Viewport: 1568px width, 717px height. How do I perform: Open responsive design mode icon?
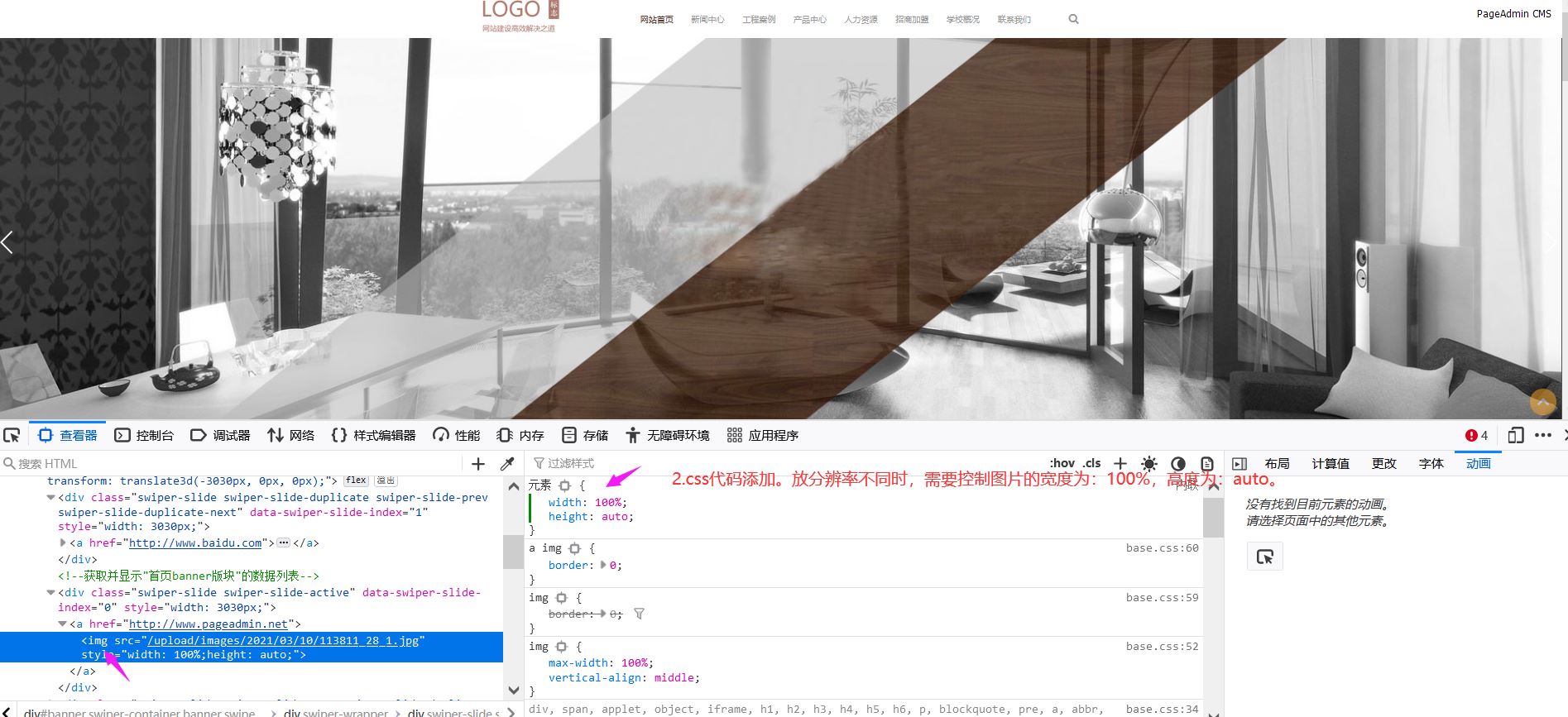[1515, 435]
